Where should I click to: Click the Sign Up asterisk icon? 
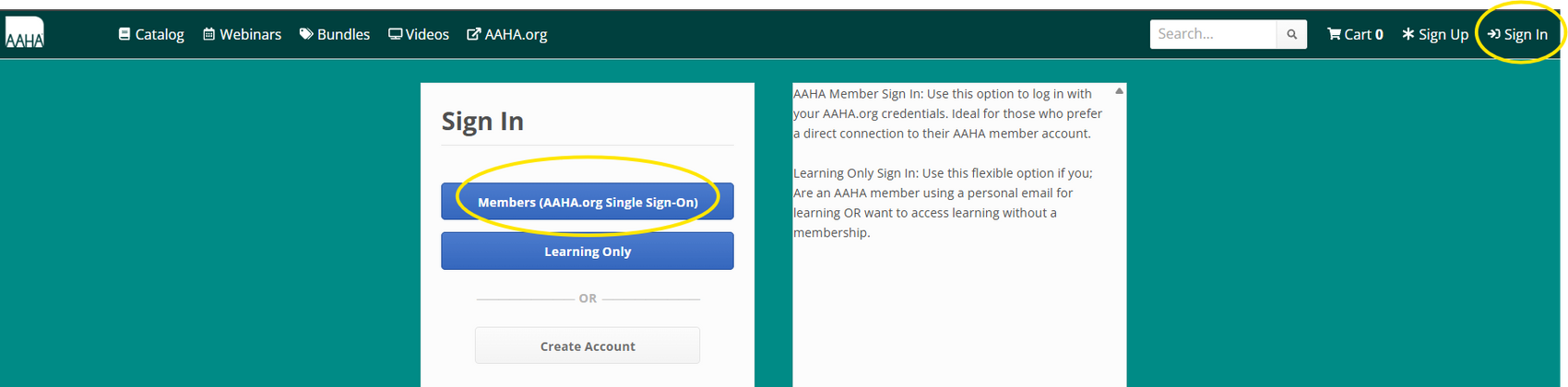[x=1408, y=34]
